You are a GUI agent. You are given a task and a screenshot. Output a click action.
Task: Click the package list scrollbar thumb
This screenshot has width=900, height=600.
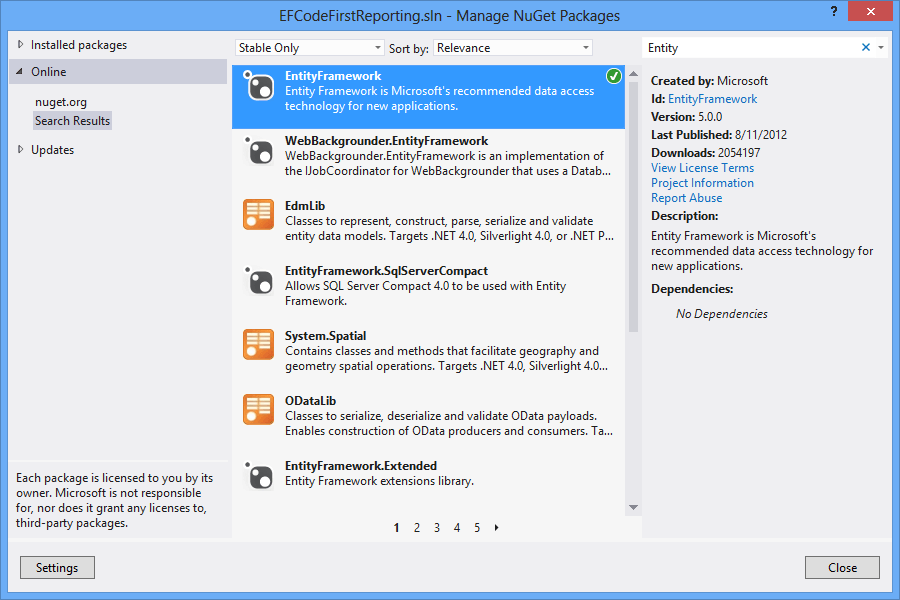pyautogui.click(x=634, y=207)
